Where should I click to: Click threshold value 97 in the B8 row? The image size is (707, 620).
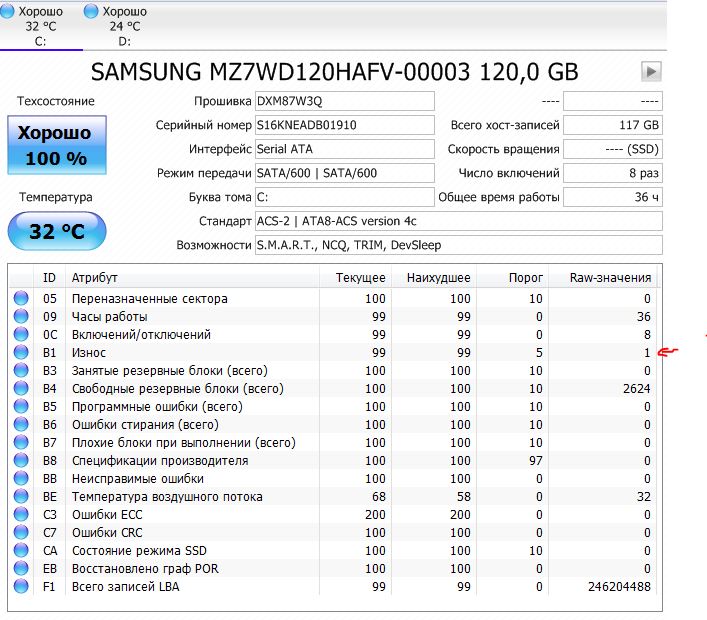tap(536, 461)
